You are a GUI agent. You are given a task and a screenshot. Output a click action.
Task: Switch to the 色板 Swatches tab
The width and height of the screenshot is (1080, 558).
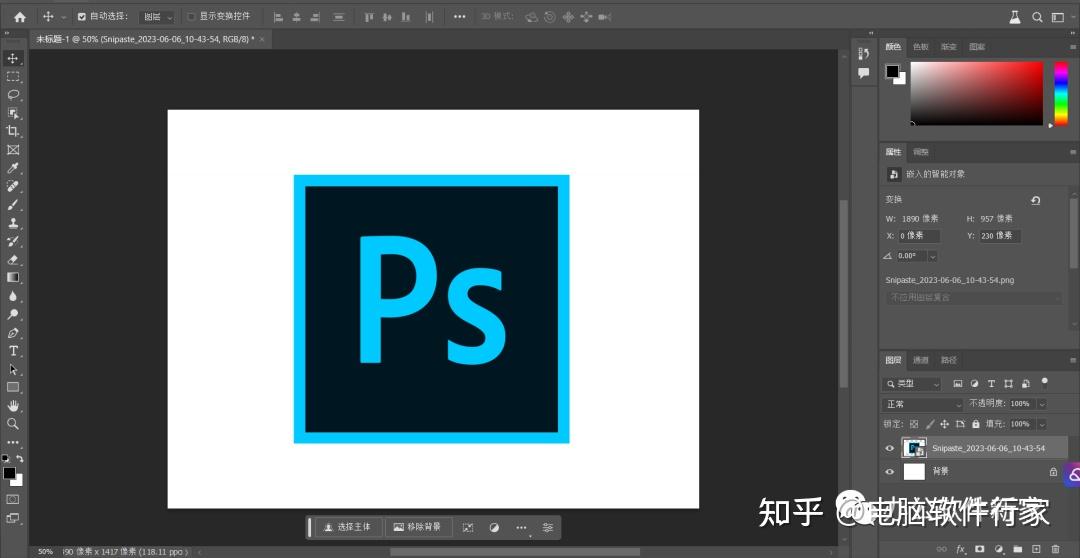[x=921, y=47]
